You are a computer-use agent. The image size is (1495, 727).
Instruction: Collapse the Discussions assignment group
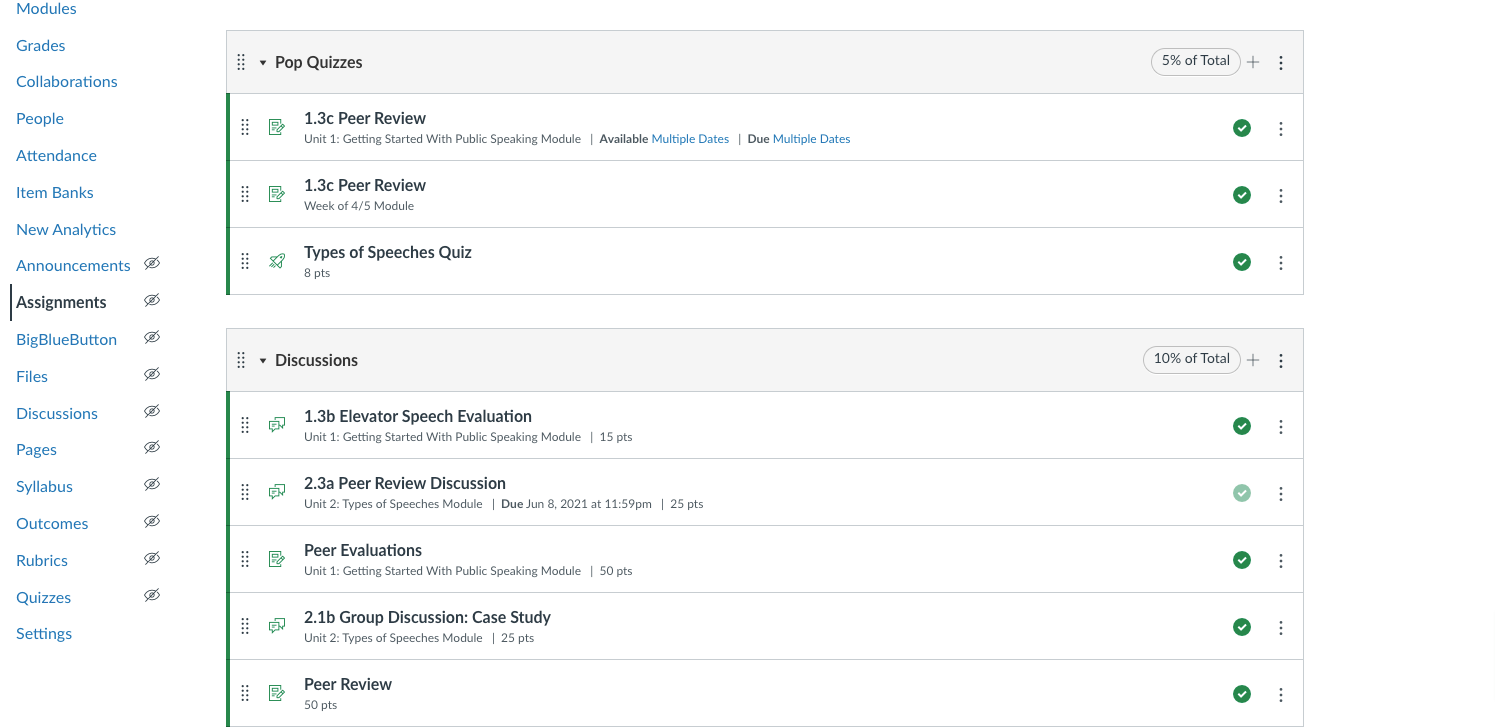[263, 360]
